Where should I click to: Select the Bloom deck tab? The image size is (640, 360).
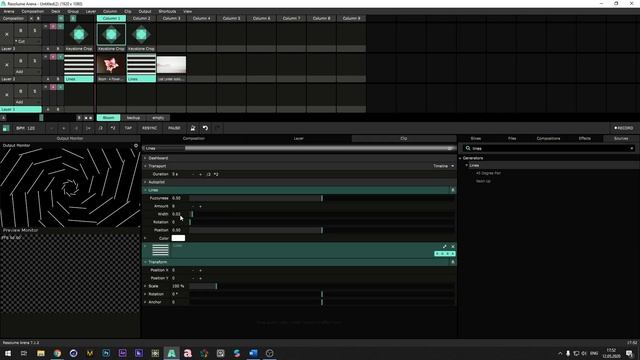(x=109, y=118)
